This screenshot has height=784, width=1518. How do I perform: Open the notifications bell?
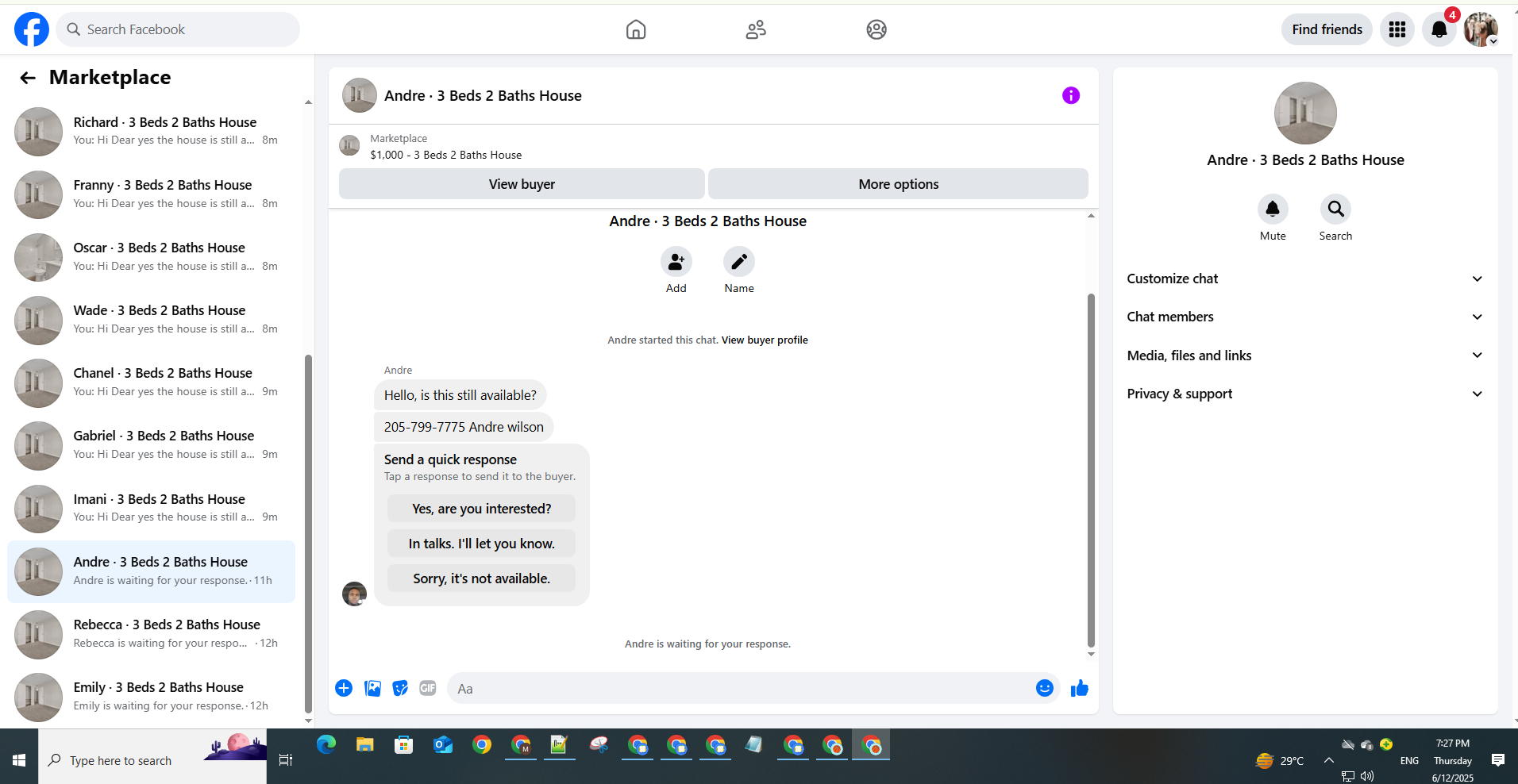(x=1439, y=29)
